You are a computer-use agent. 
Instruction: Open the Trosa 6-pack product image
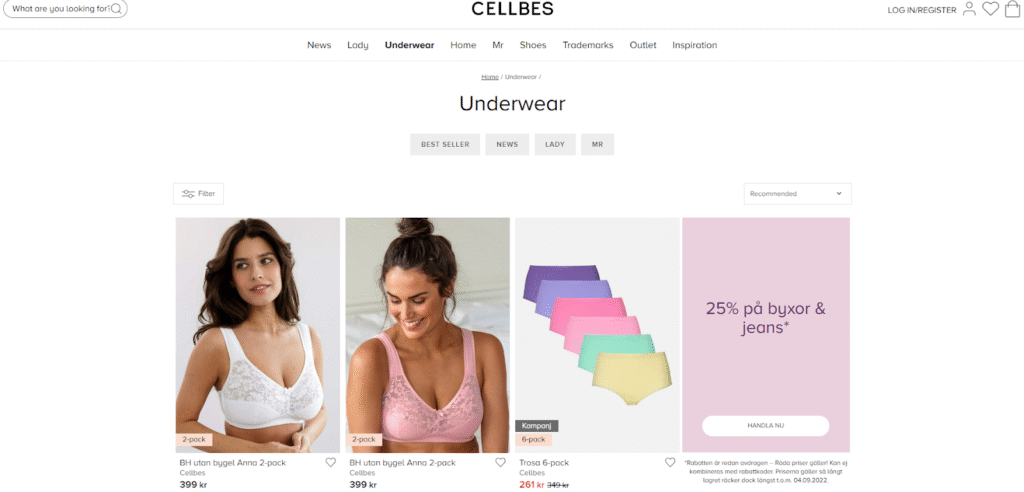pos(596,335)
